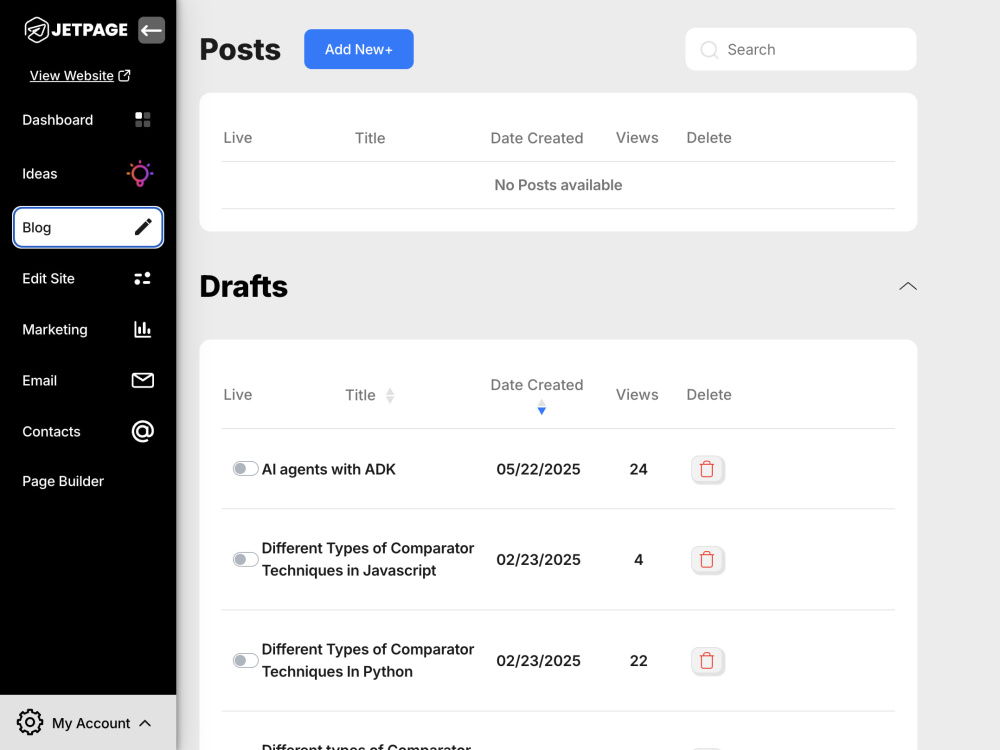The width and height of the screenshot is (1000, 750).
Task: Click into the Search posts field
Action: [x=800, y=49]
